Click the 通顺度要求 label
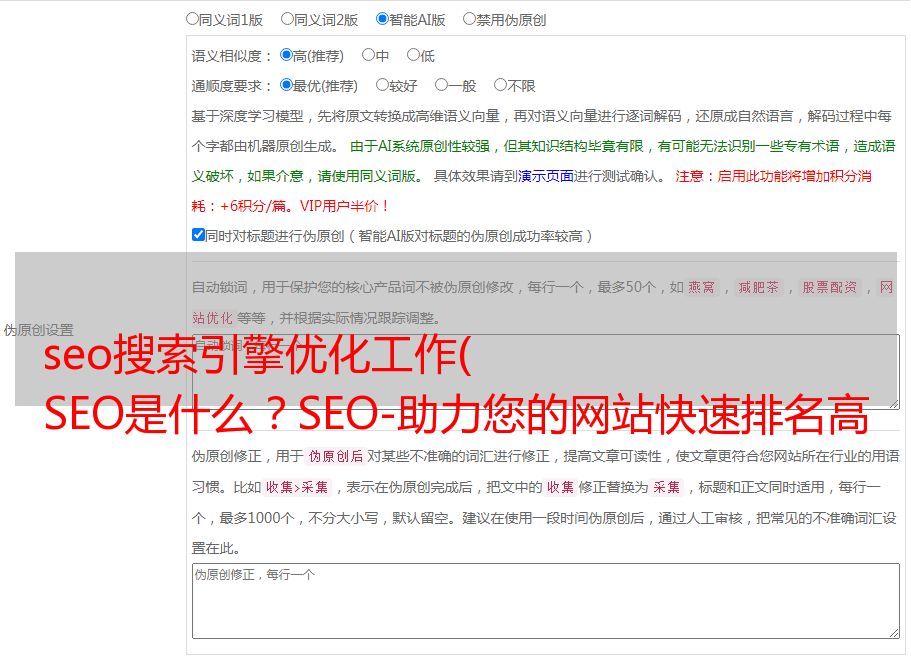The image size is (911, 658). click(x=231, y=87)
